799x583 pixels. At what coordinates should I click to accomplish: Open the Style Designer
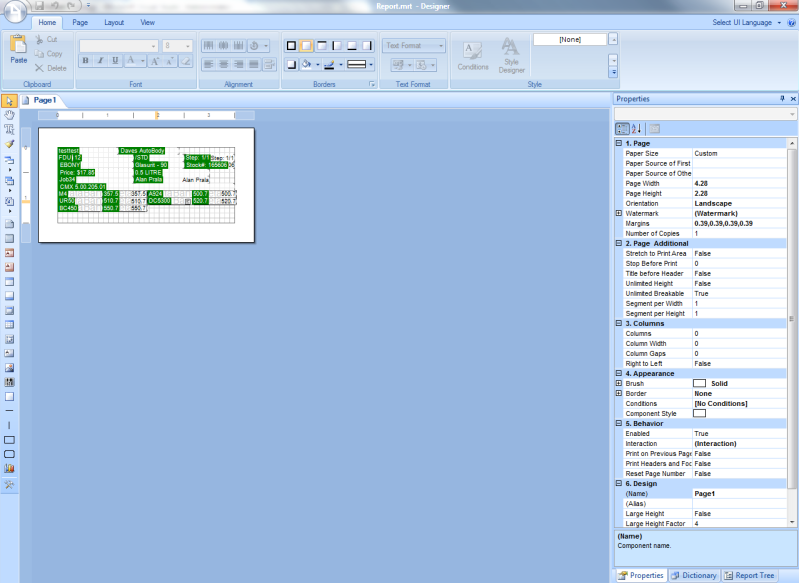click(511, 56)
